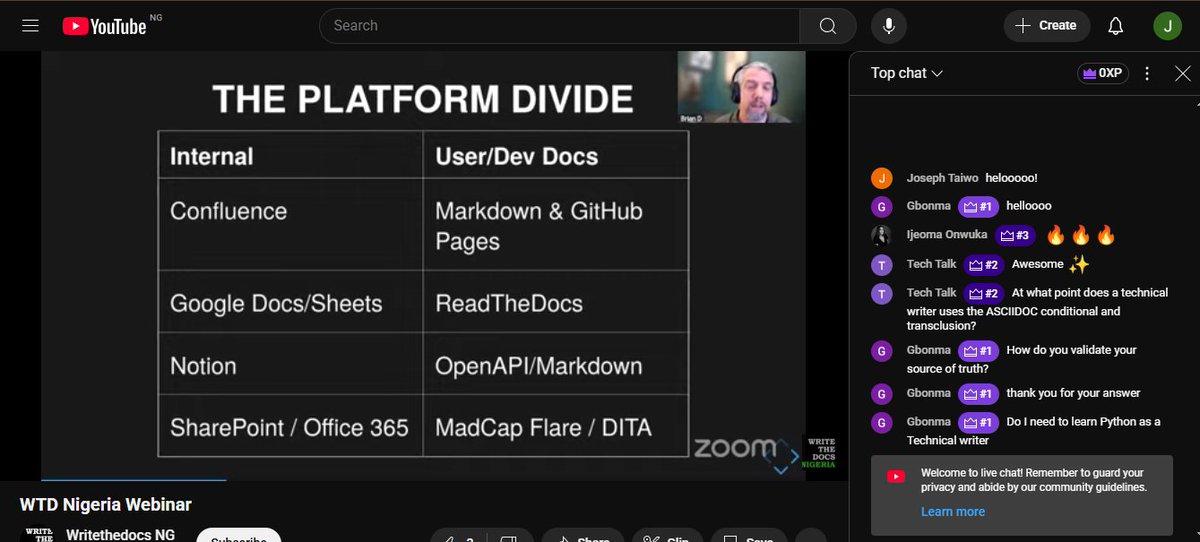Click Joseph Taiwo's name in chat
Screen dimensions: 1200x542
[x=942, y=178]
